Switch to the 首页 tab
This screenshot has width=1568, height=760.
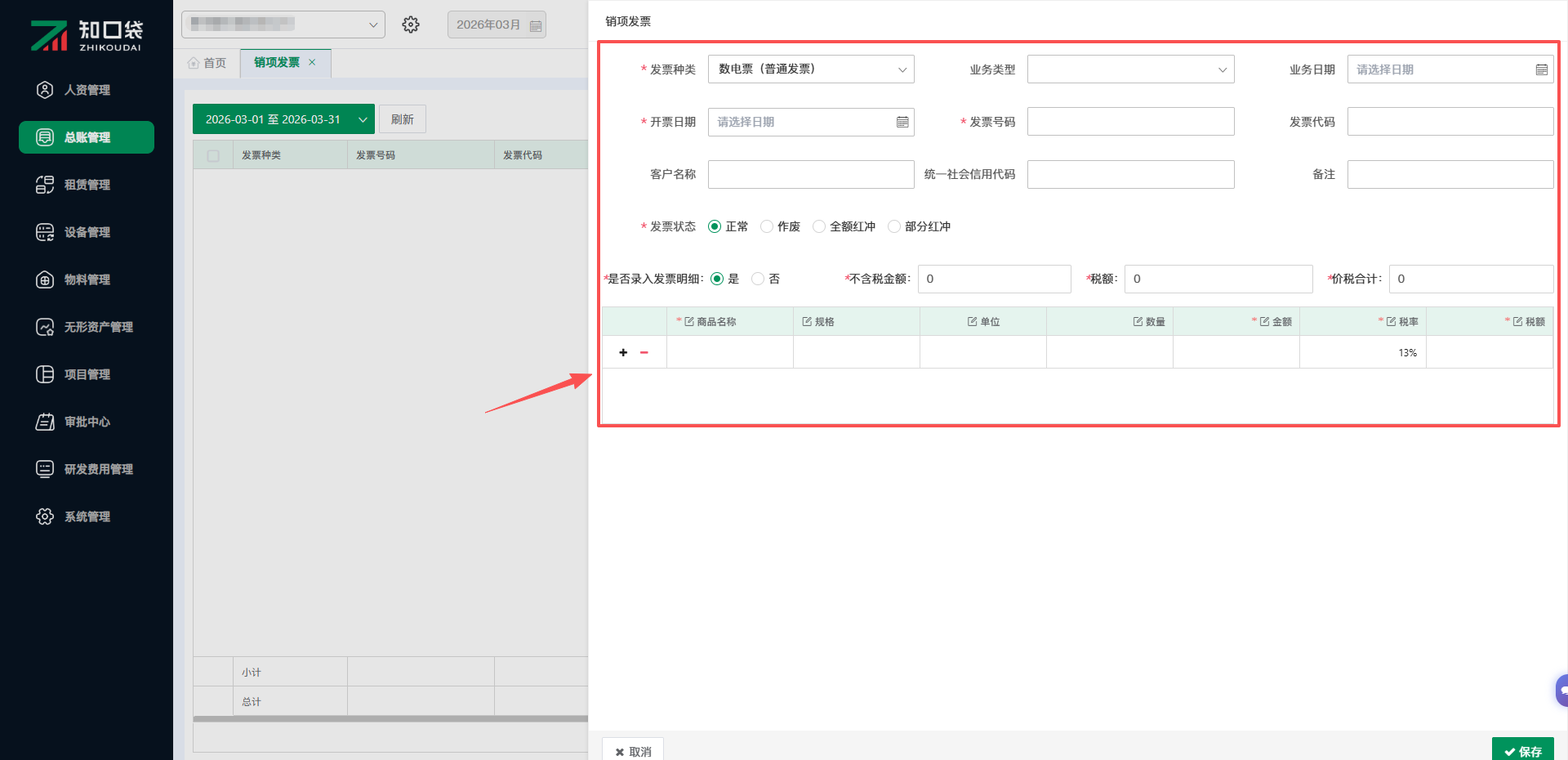point(207,63)
